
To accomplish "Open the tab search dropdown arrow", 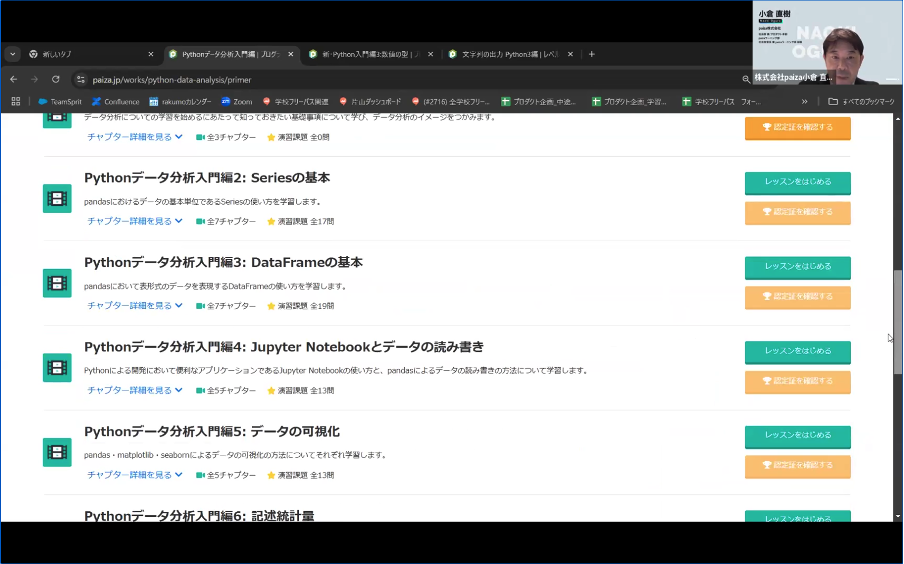I will click(12, 54).
